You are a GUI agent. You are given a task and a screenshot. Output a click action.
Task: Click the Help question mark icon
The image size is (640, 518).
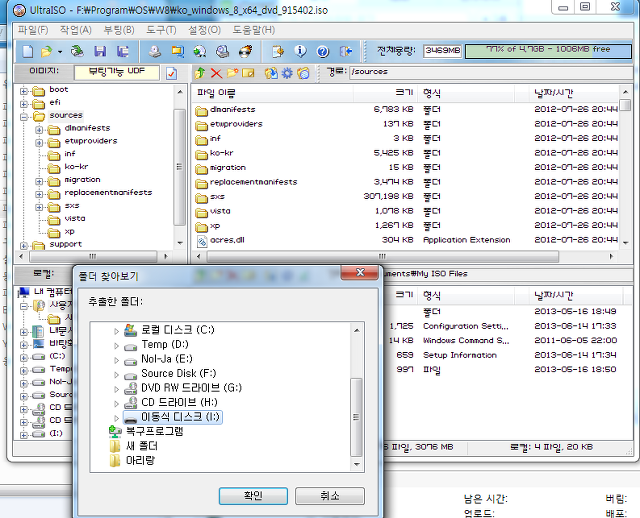[x=322, y=51]
